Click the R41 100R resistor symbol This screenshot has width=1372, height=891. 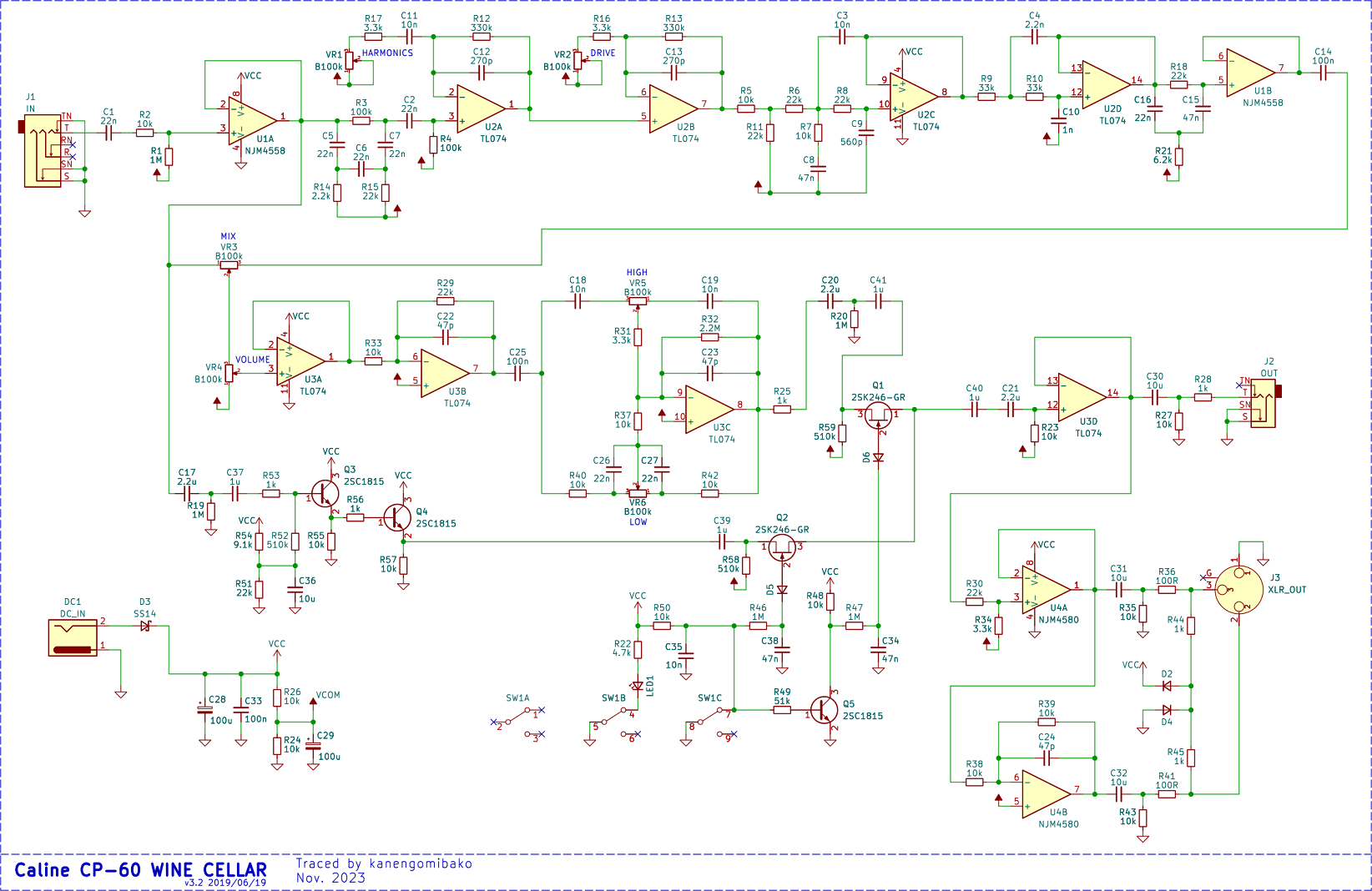[1167, 794]
